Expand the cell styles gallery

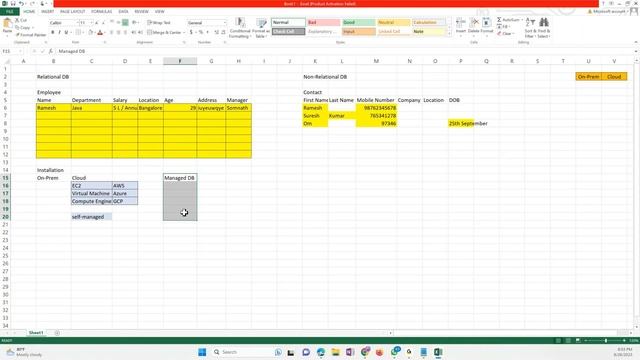click(449, 34)
